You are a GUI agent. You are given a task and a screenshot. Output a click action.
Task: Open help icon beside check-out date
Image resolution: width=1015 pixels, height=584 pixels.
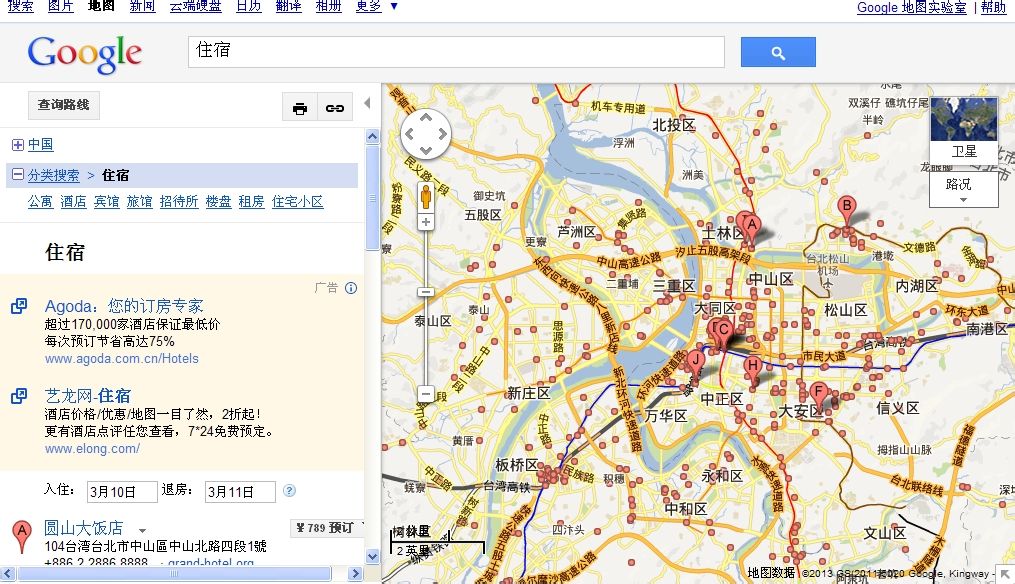point(289,491)
